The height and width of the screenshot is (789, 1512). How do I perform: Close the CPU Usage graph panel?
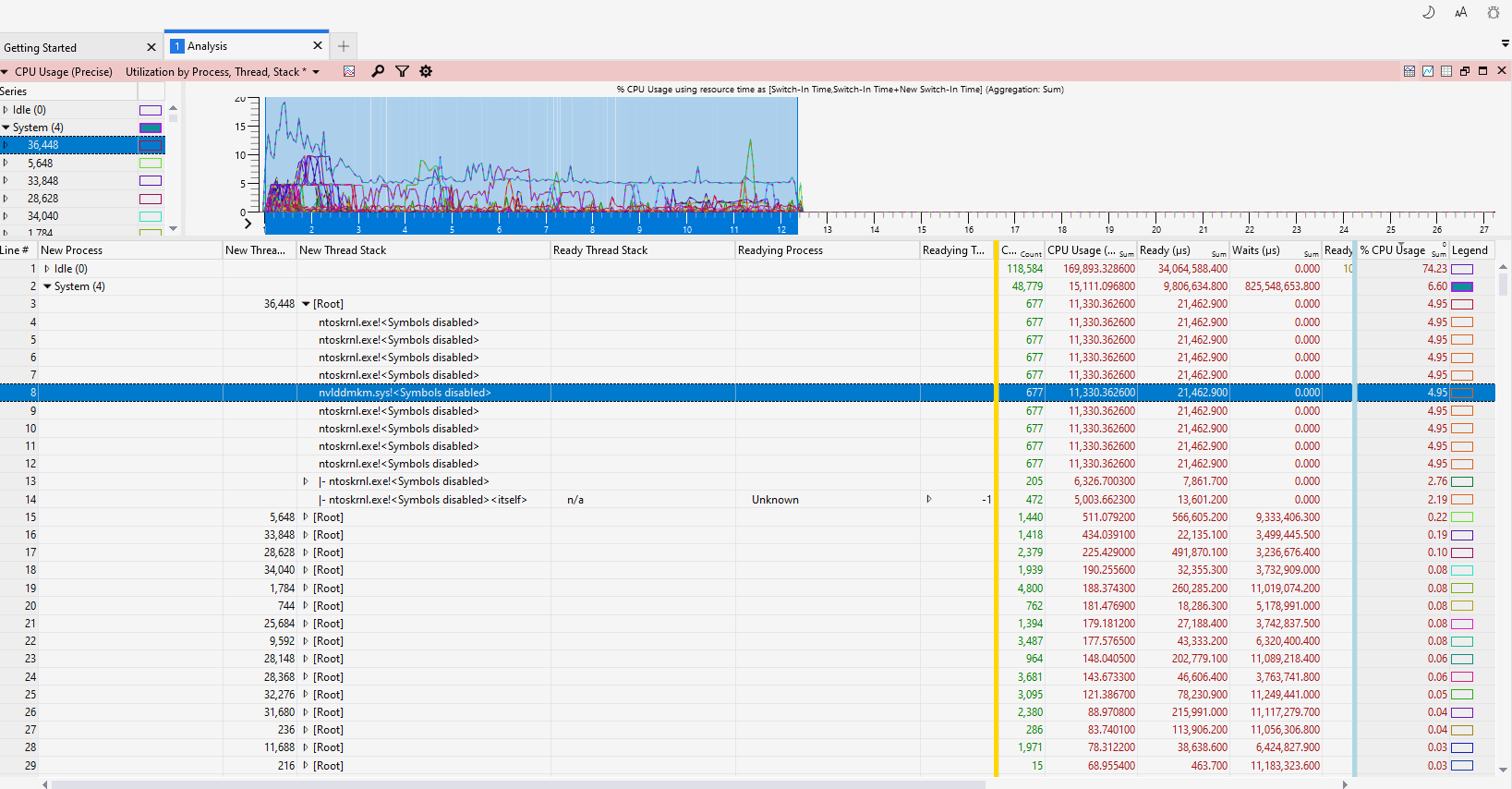pos(1502,70)
